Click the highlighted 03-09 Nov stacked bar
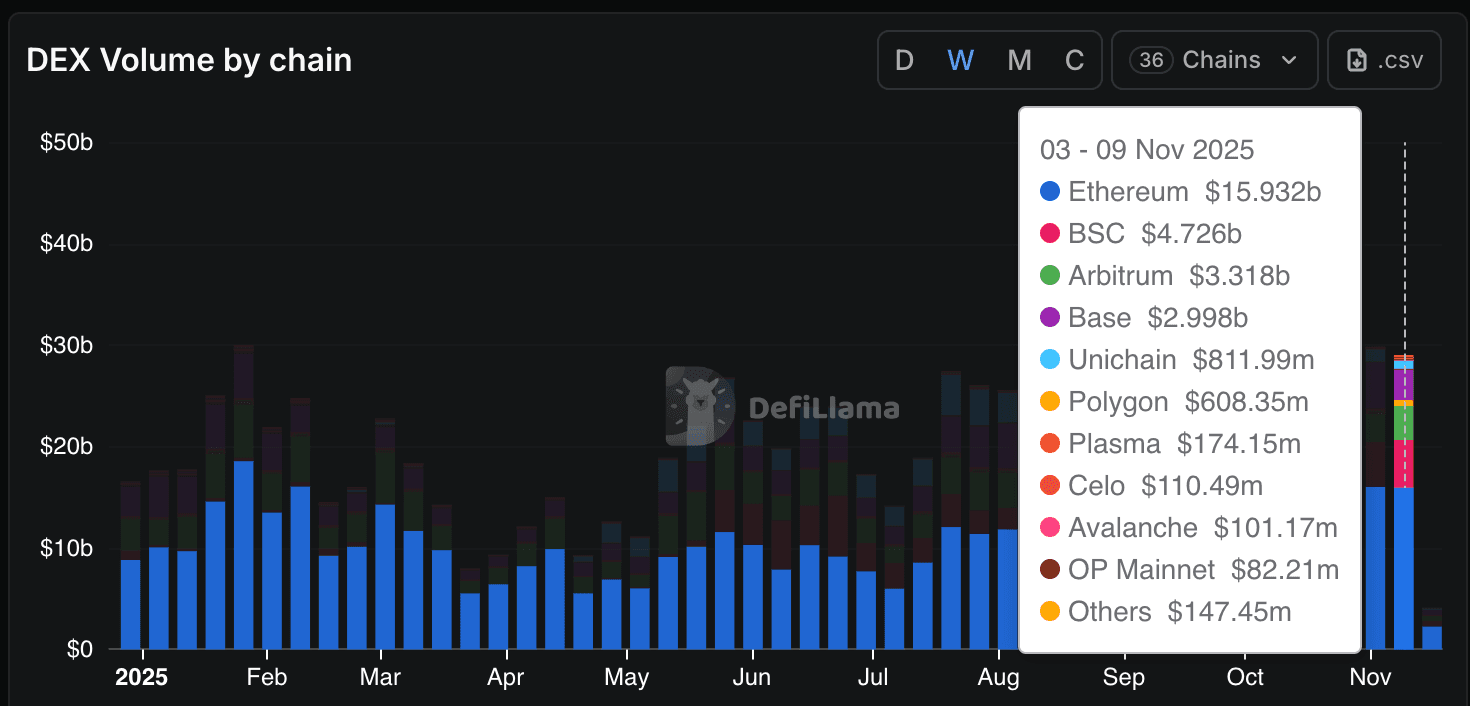The image size is (1470, 706). click(1404, 500)
